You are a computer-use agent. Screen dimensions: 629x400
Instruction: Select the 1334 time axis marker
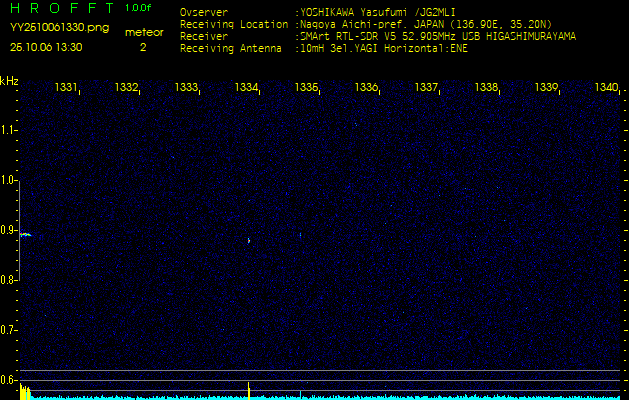click(x=246, y=88)
